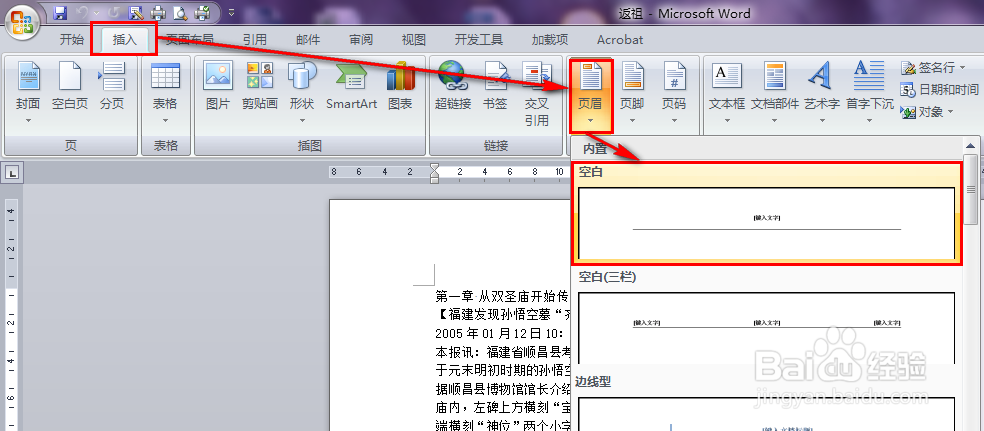Click the first-line indent marker on ruler
The height and width of the screenshot is (431, 984).
[434, 168]
